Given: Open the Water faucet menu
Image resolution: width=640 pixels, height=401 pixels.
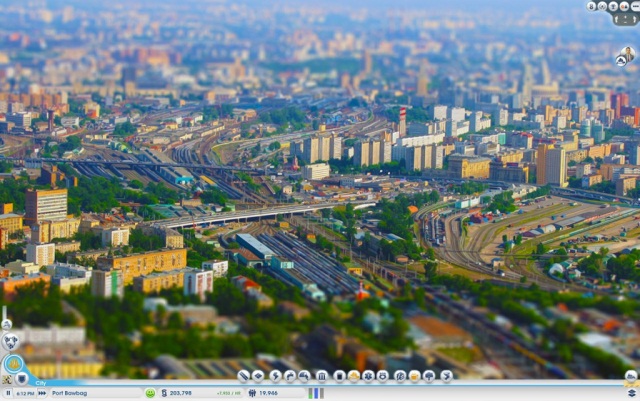Looking at the screenshot, I should click(x=290, y=376).
